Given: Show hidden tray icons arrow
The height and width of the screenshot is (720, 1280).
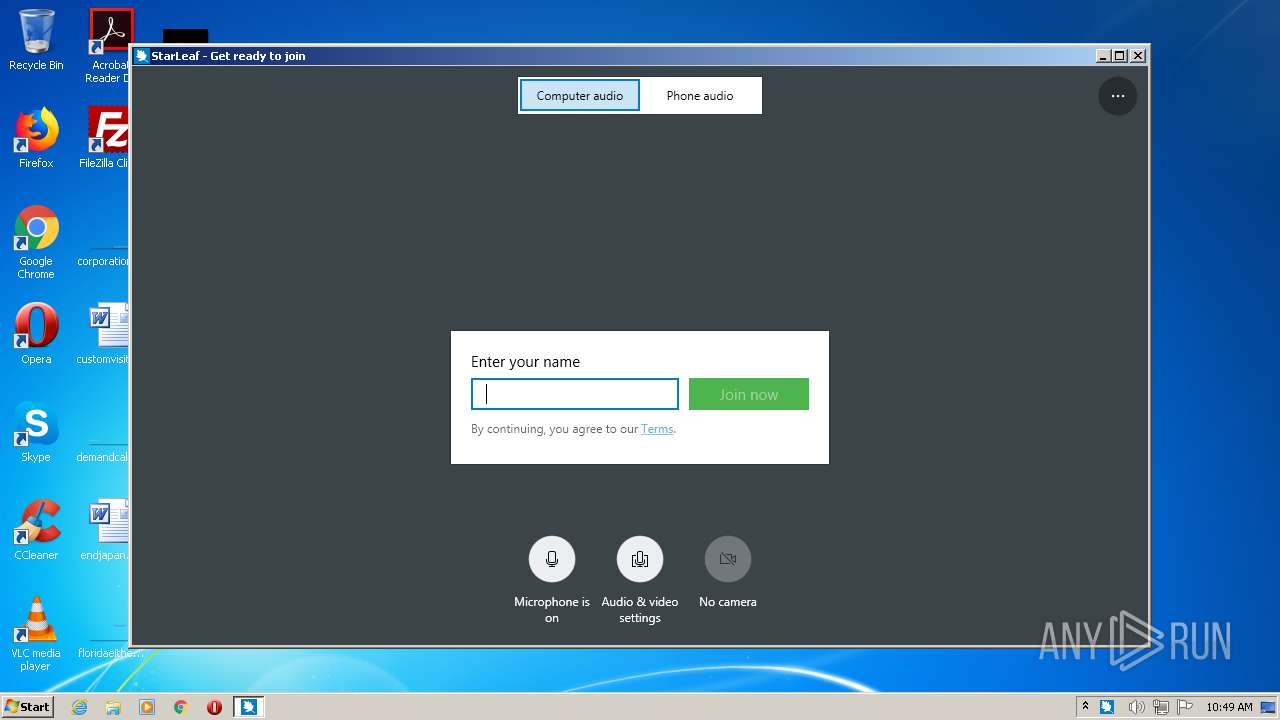Looking at the screenshot, I should coord(1085,707).
